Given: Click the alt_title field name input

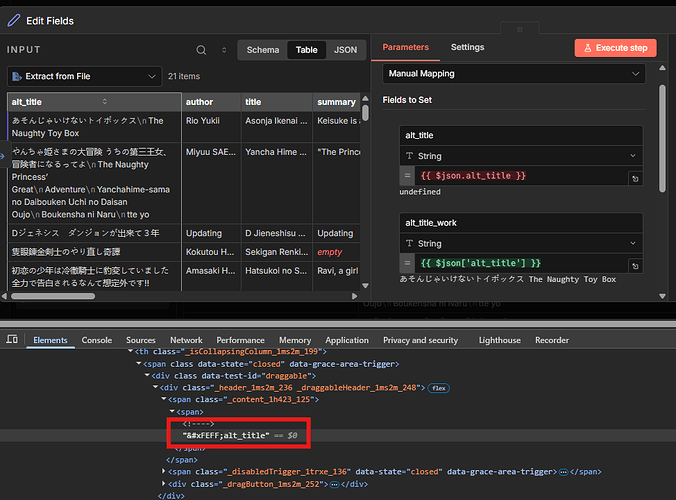Looking at the screenshot, I should coord(520,135).
